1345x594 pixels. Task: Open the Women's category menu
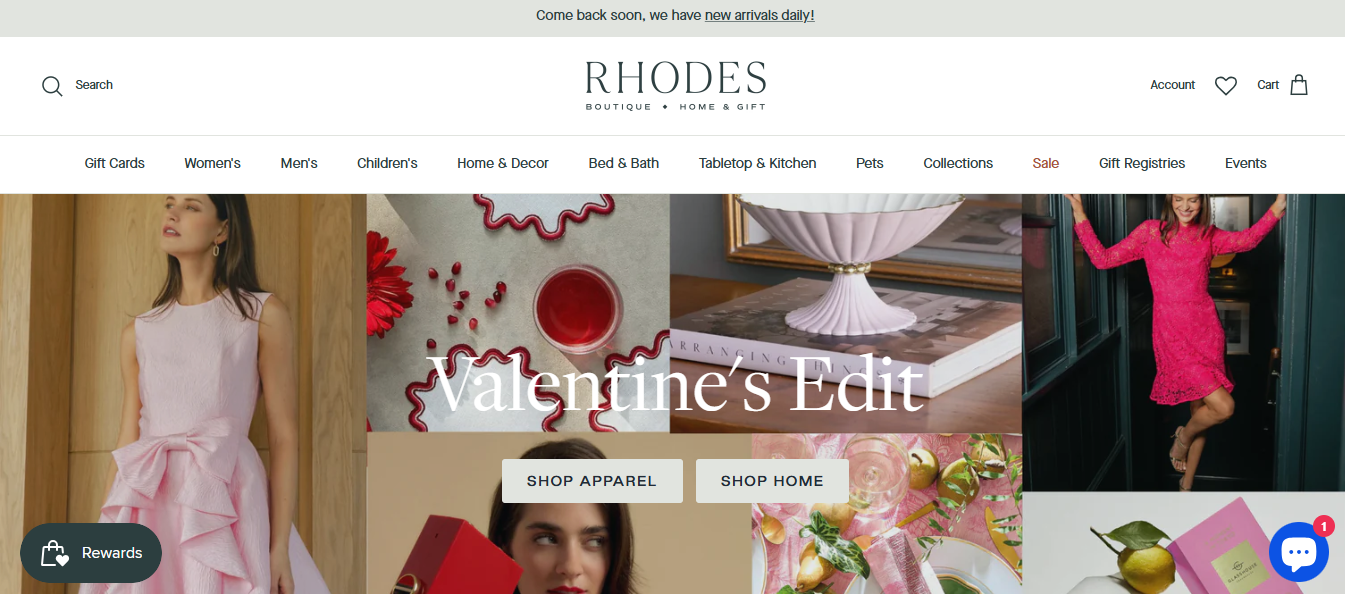tap(212, 163)
